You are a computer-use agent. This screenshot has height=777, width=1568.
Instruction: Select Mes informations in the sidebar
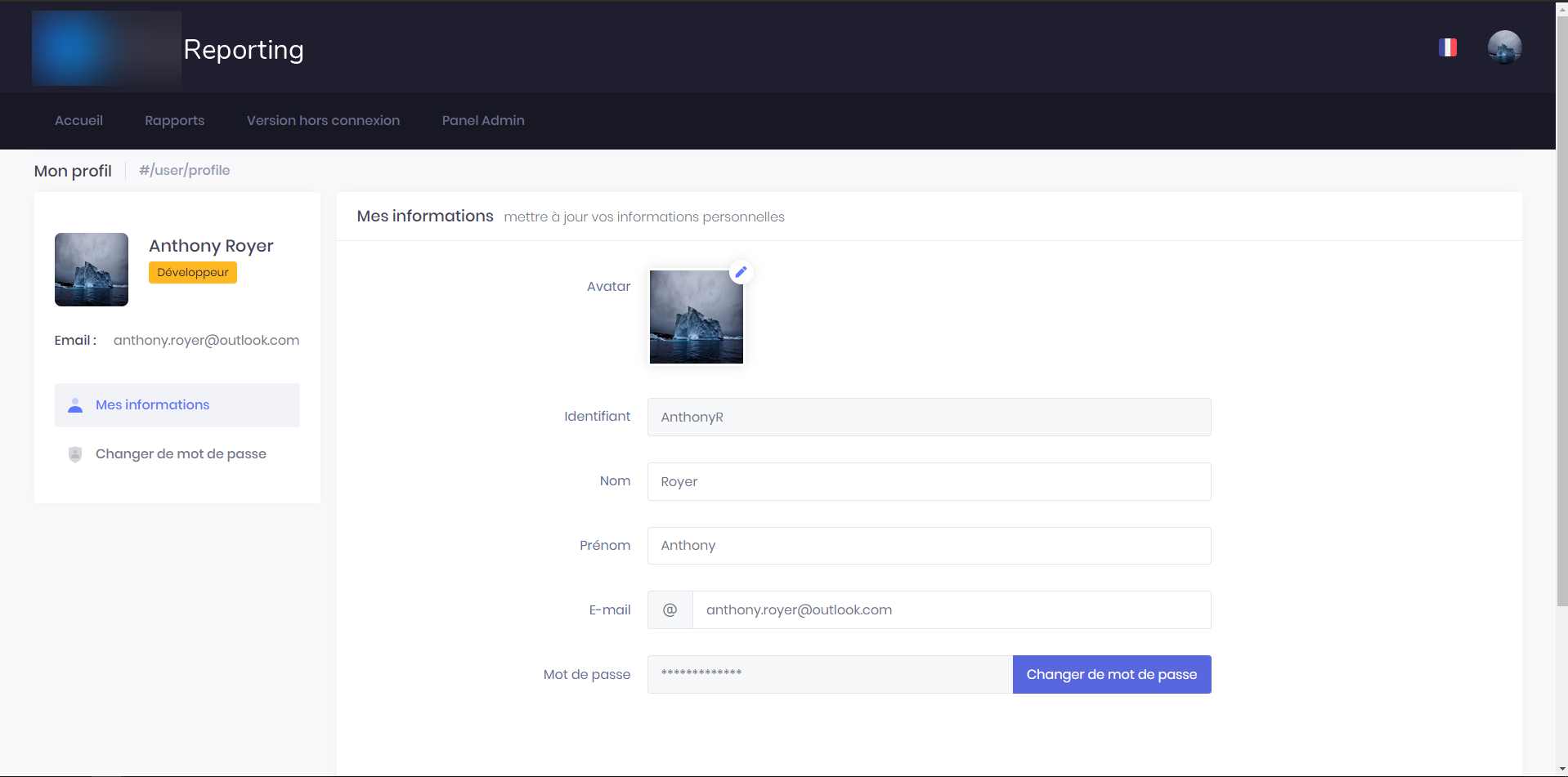[152, 405]
